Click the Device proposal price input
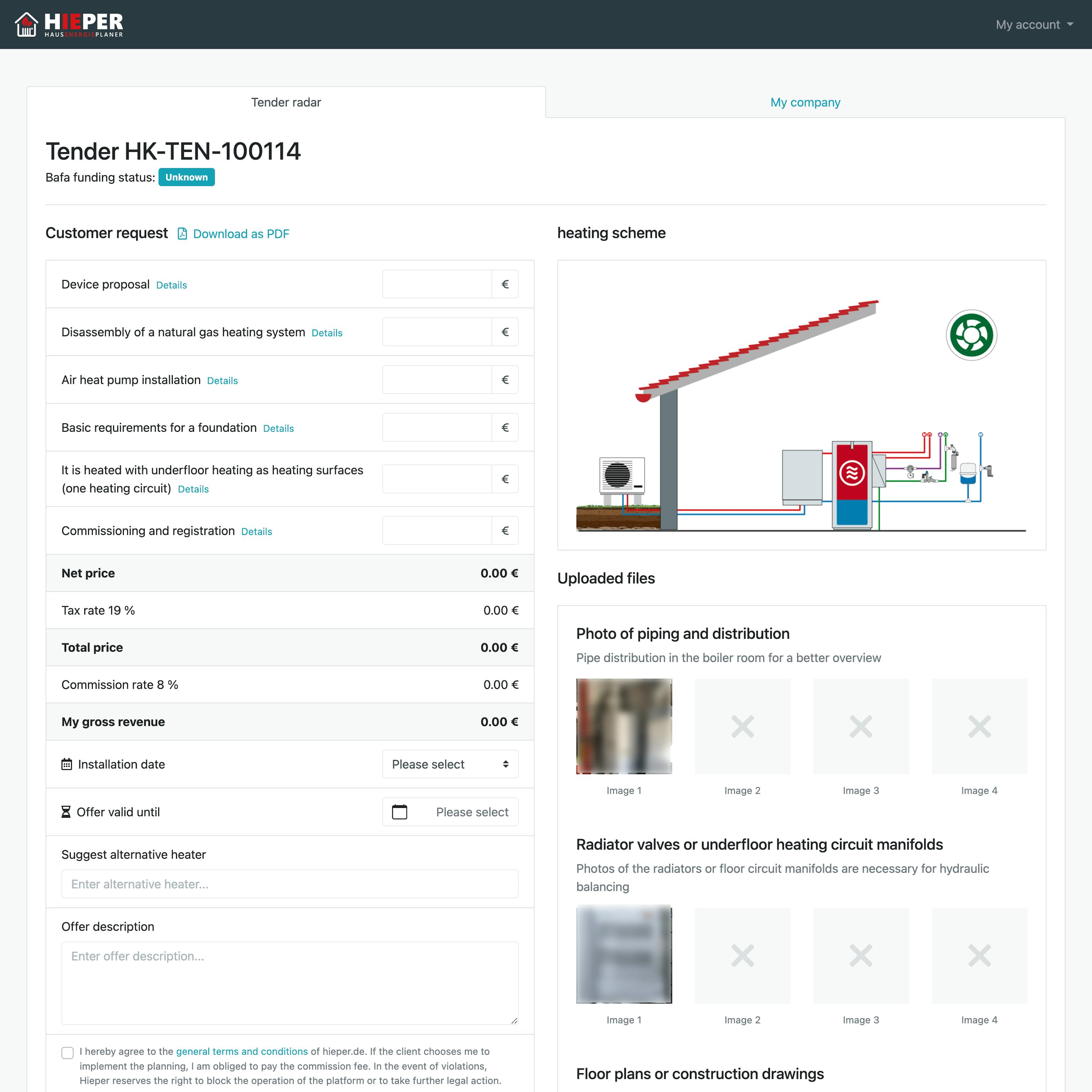This screenshot has width=1092, height=1092. (437, 284)
